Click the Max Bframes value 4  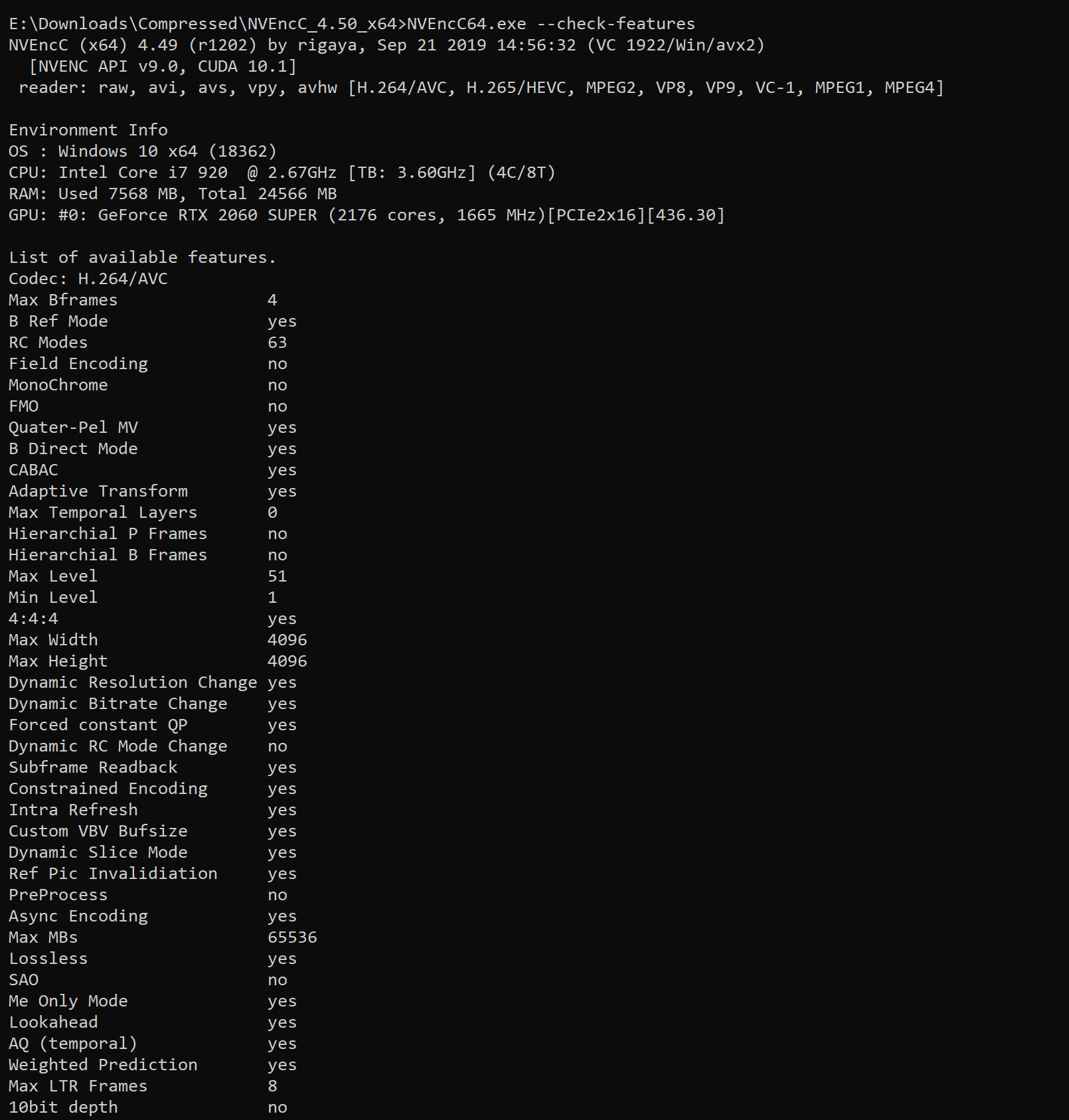pyautogui.click(x=272, y=300)
